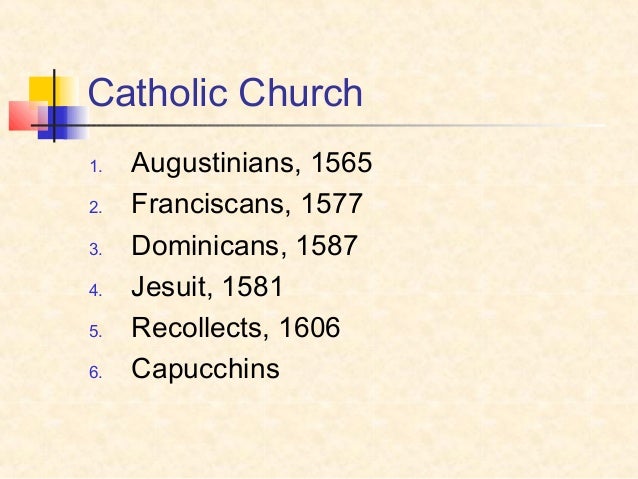Click the yellow square decoration
The width and height of the screenshot is (638, 479).
51,90
